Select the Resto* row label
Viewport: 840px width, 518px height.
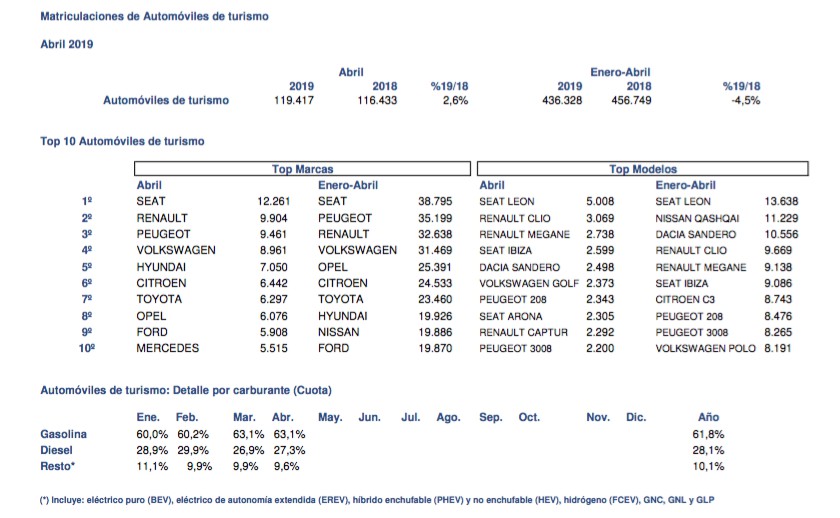[57, 467]
